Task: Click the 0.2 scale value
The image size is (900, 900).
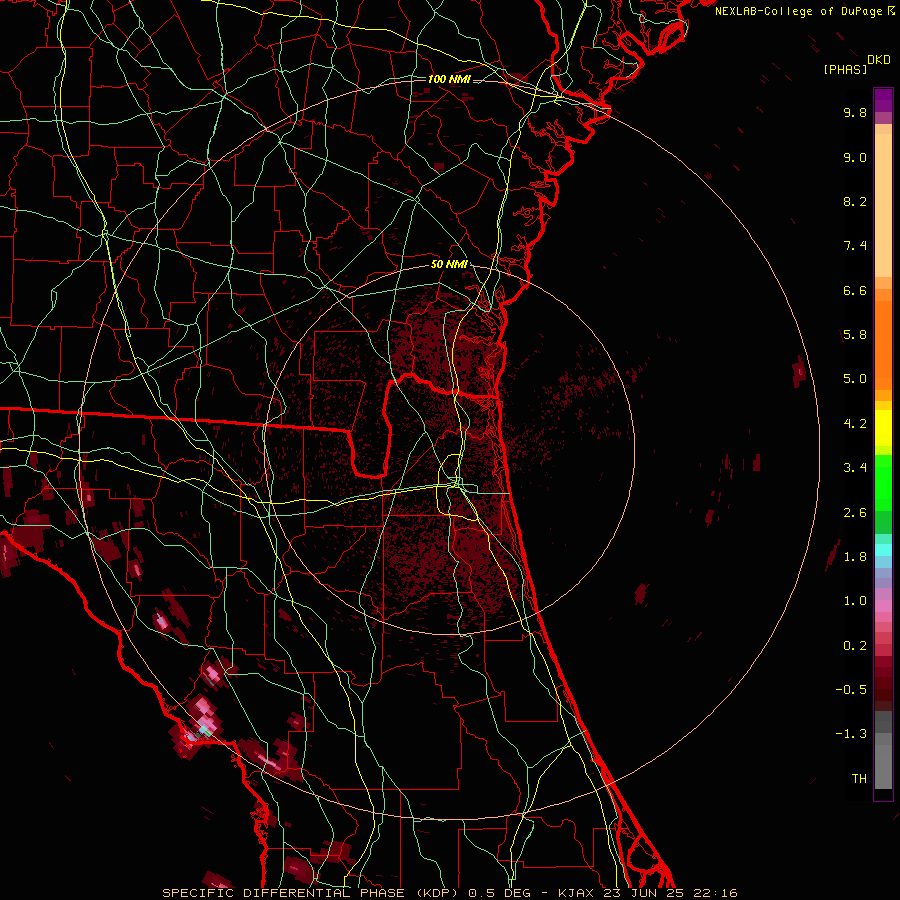Action: (x=855, y=646)
